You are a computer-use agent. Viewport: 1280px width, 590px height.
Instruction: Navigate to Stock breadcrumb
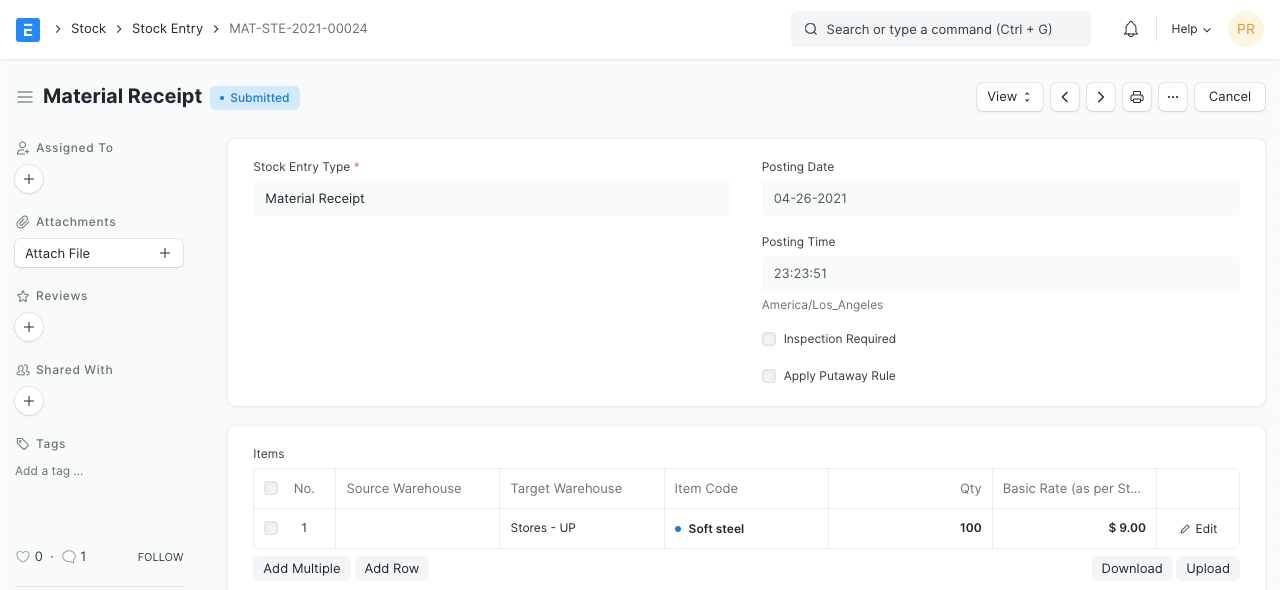(x=88, y=29)
